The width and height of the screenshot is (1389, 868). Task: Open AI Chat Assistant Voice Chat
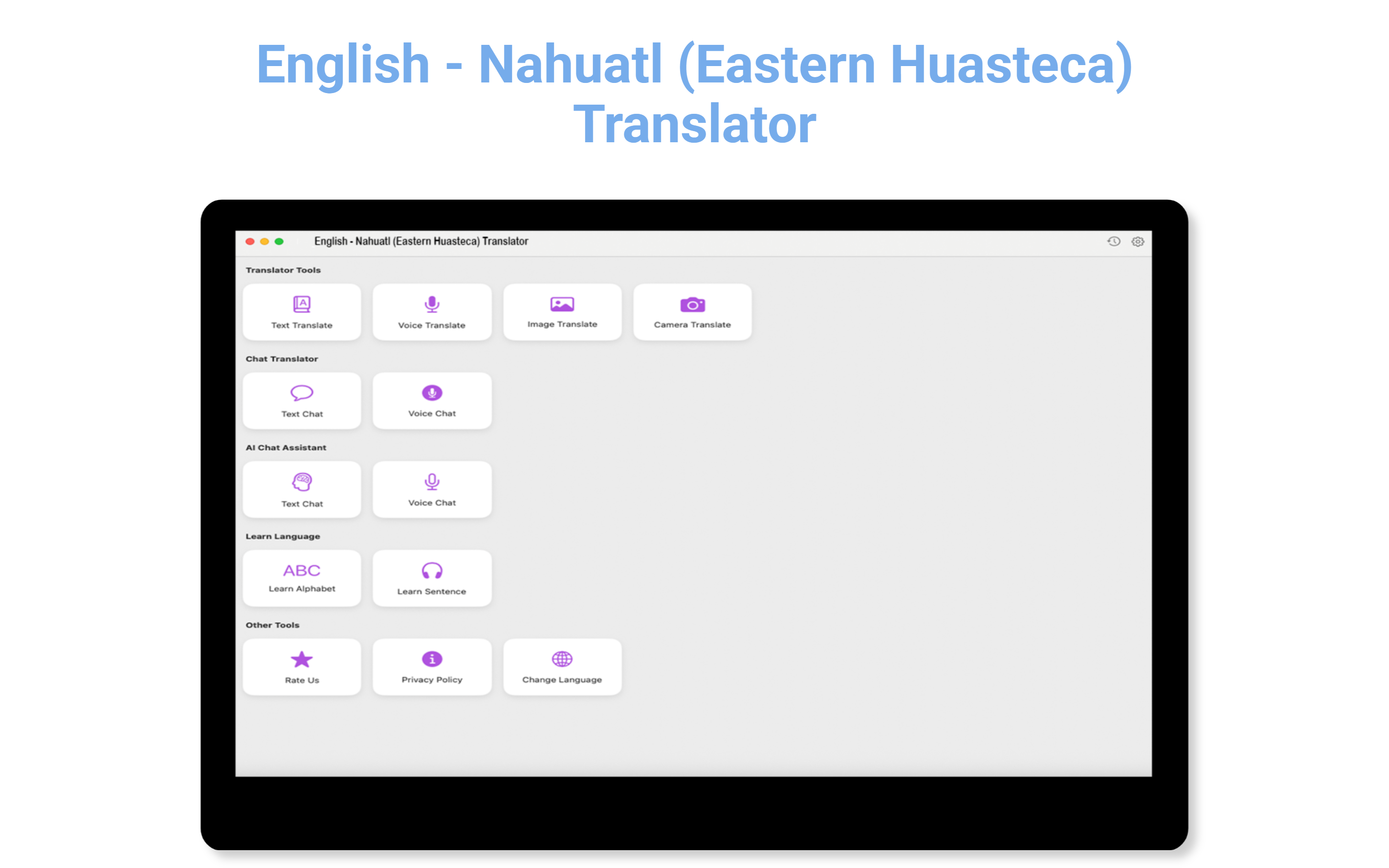point(432,489)
